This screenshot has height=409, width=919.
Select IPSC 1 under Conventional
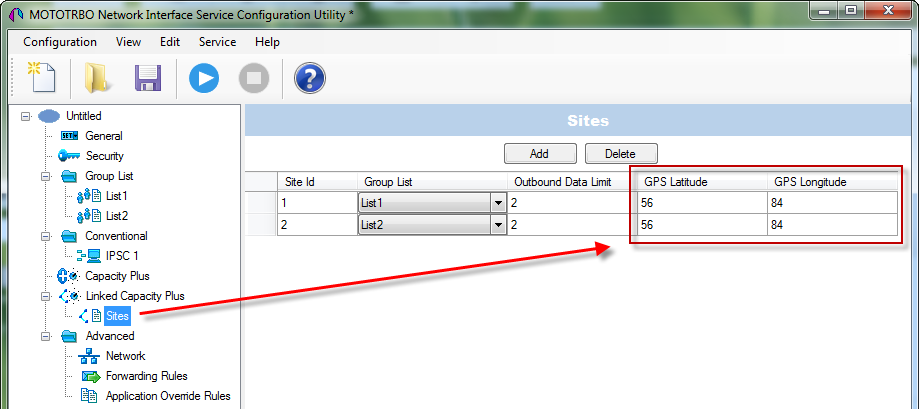tap(122, 256)
